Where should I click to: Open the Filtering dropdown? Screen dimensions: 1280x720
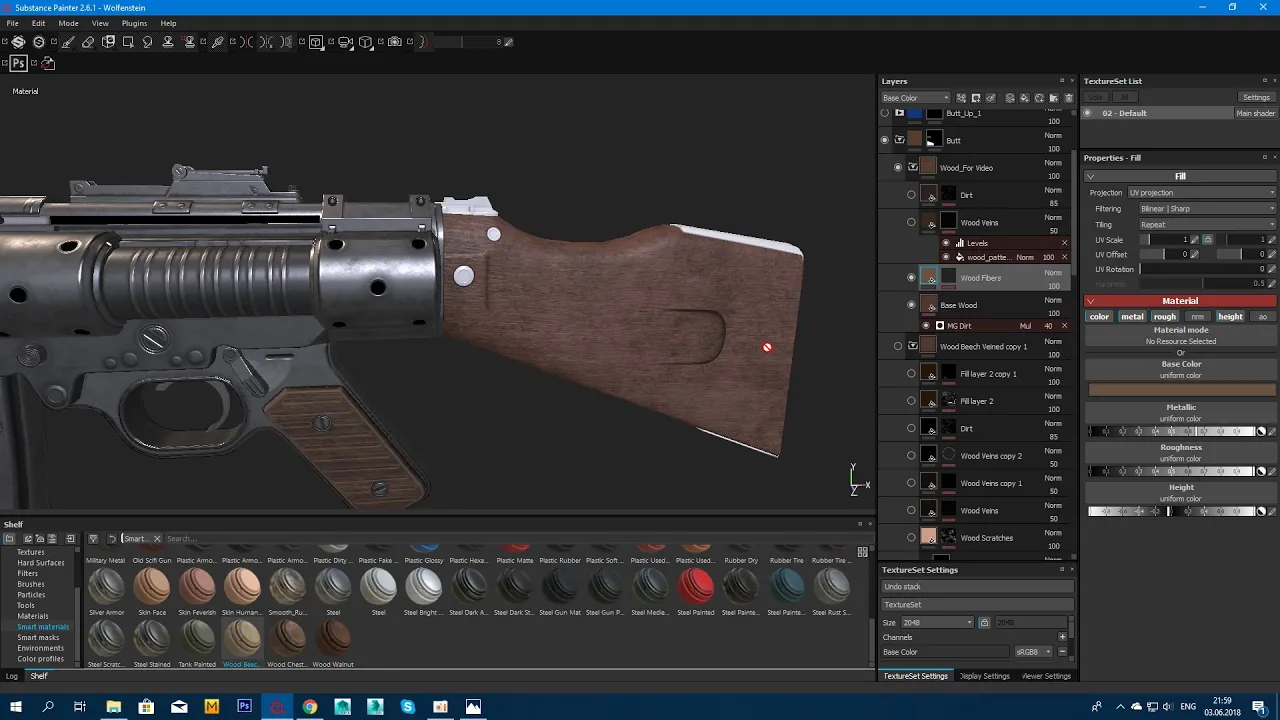click(1208, 209)
